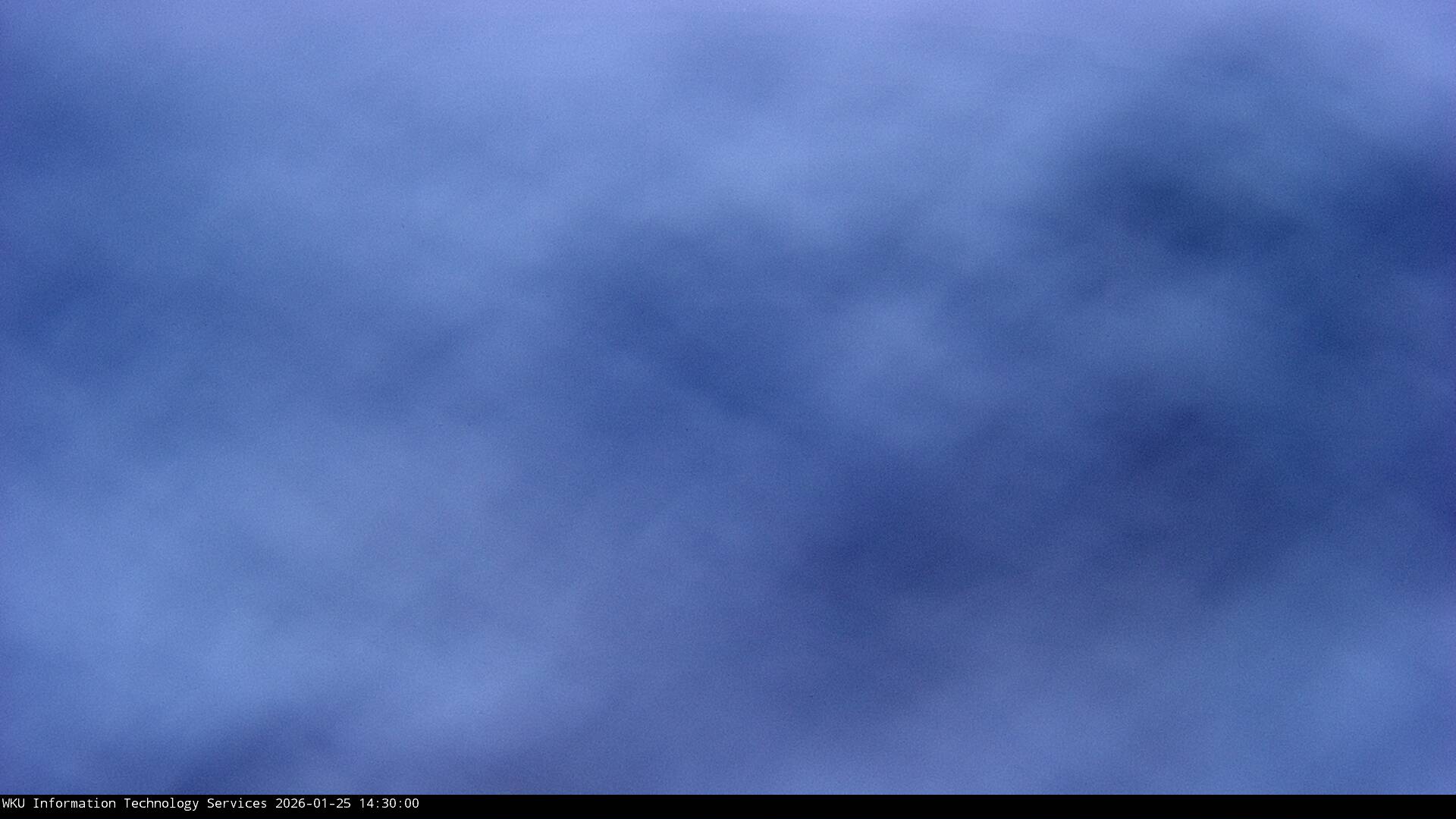1456x819 pixels.
Task: Click the word Technology in caption
Action: [x=161, y=804]
